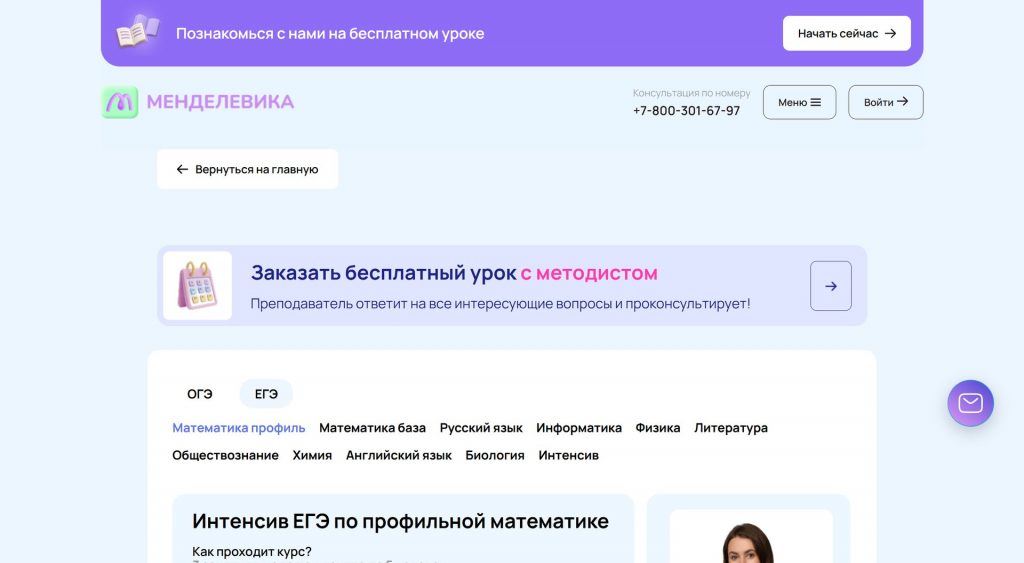
Task: Select the Обществознание subject
Action: (225, 455)
